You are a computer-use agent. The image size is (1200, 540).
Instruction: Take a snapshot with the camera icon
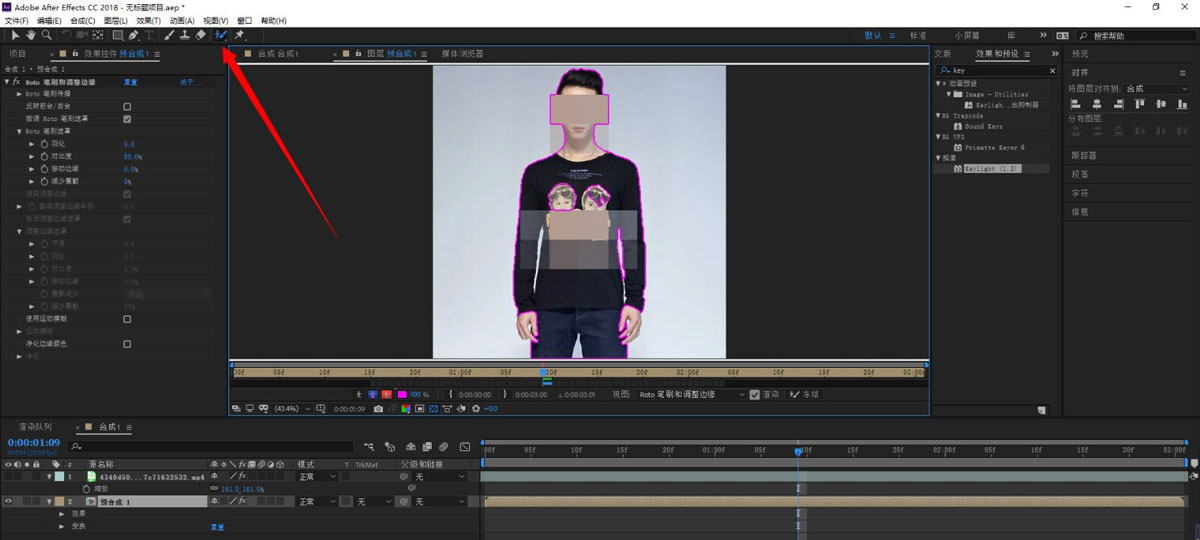pyautogui.click(x=378, y=409)
